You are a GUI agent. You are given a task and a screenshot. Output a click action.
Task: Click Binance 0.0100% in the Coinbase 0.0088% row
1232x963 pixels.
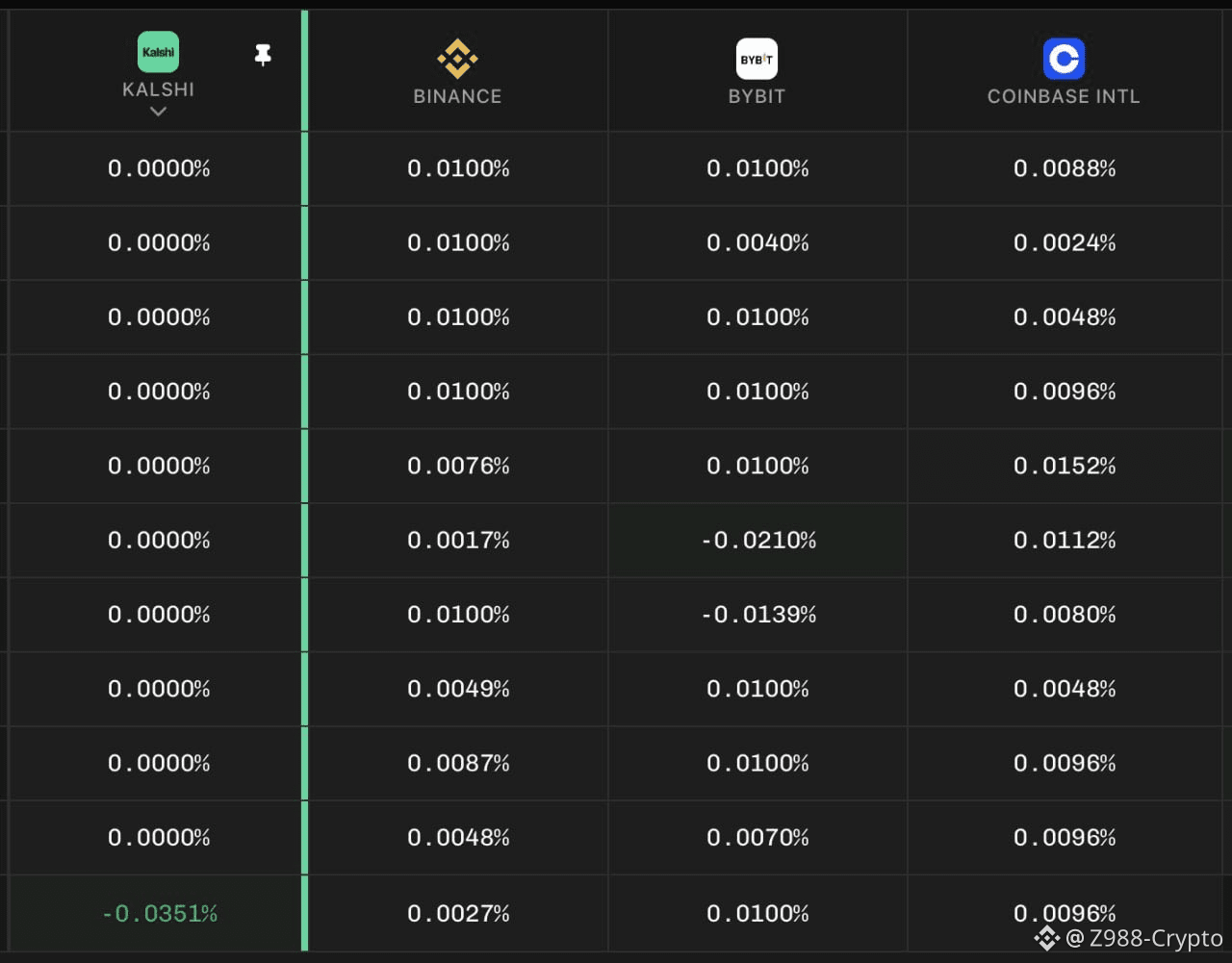point(458,169)
